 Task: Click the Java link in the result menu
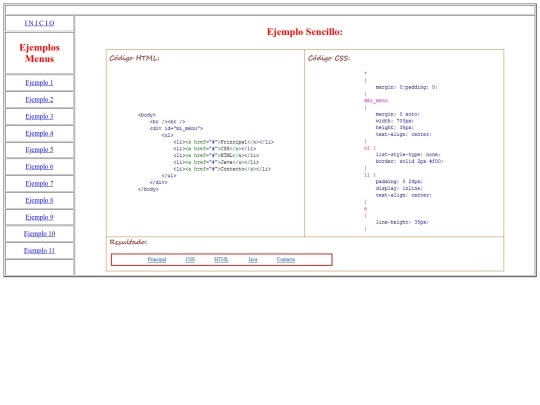click(x=252, y=259)
